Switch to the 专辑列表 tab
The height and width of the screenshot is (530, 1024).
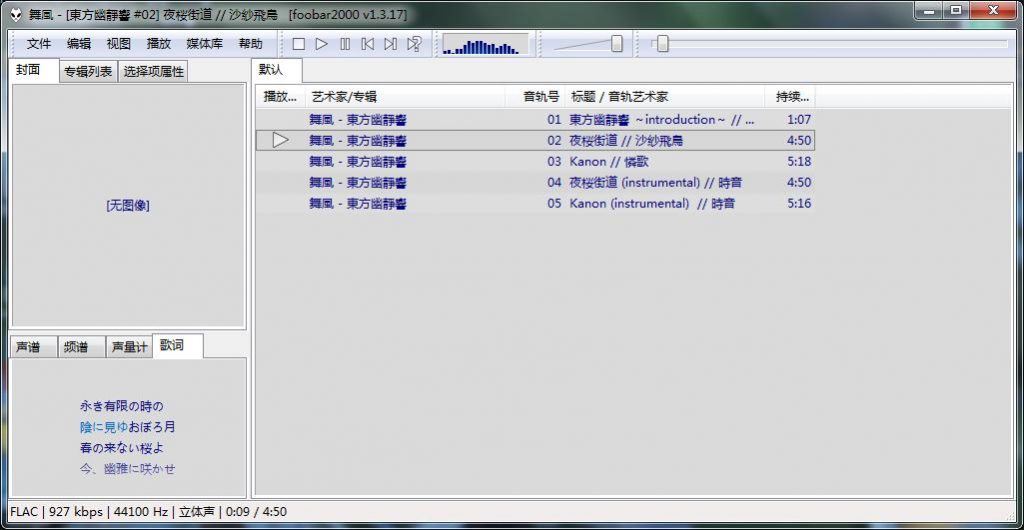tap(88, 72)
